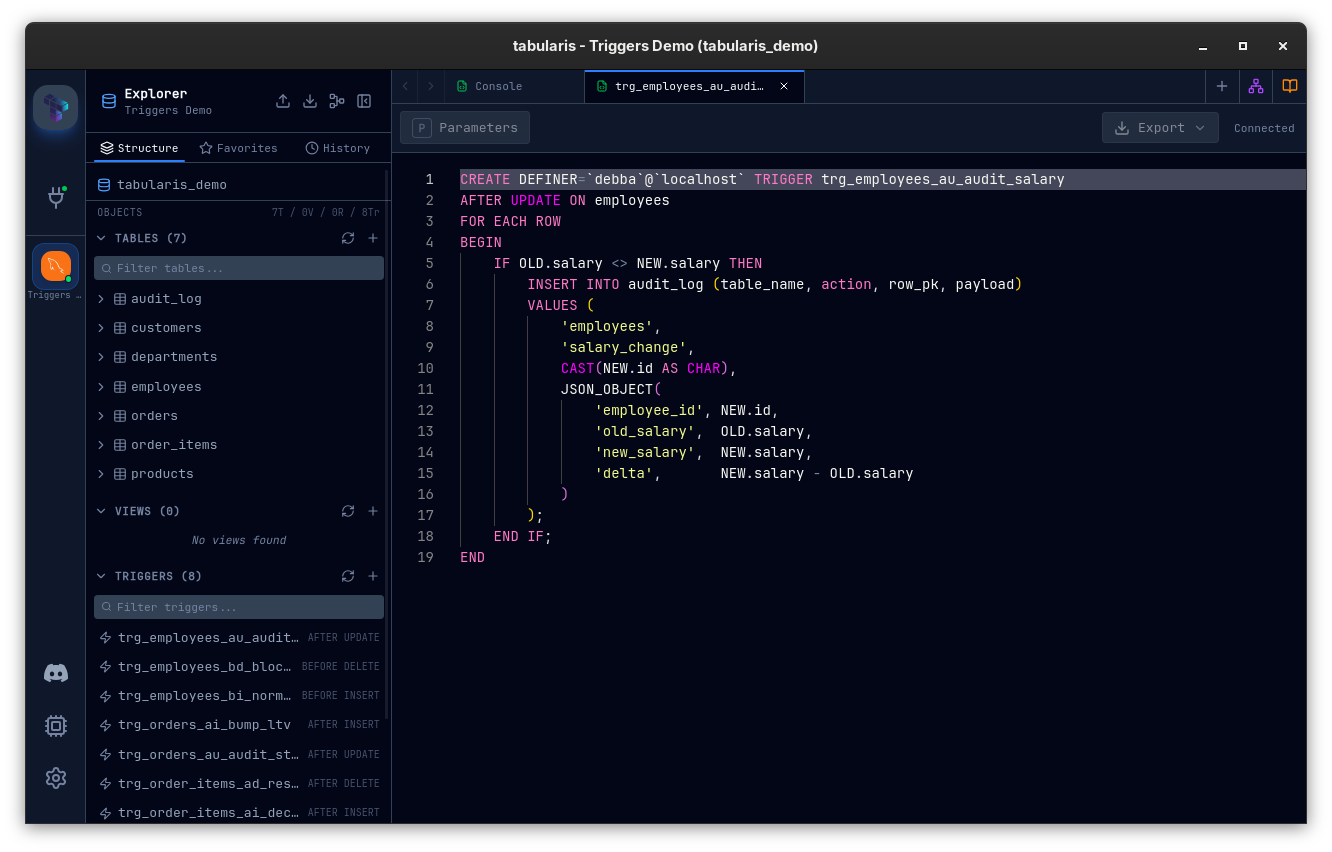Refresh the views list

[348, 511]
